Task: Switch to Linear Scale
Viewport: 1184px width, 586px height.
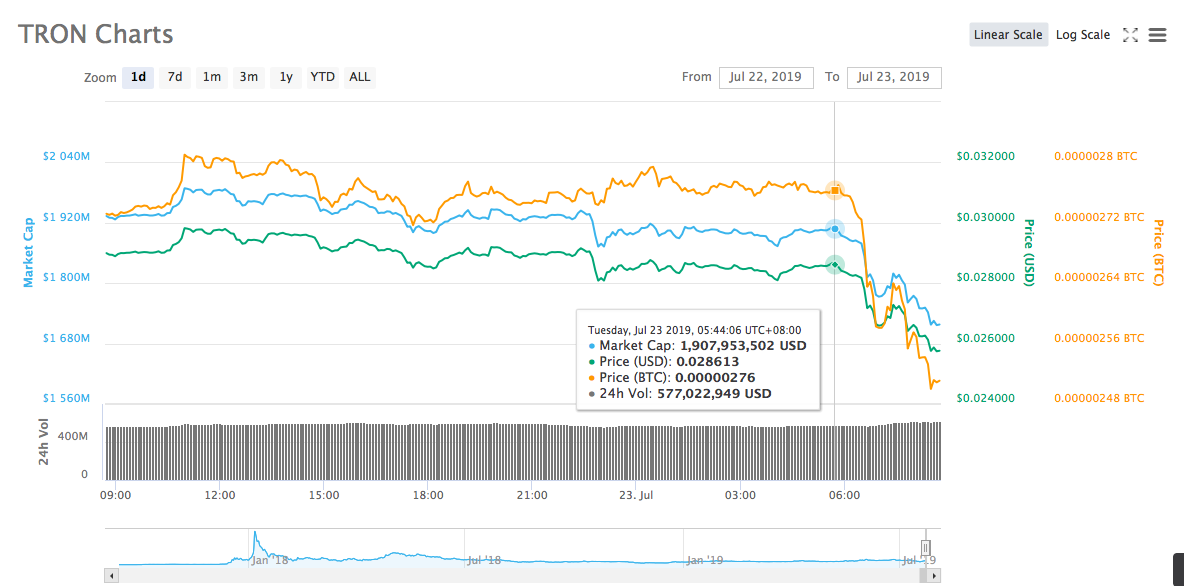Action: point(1008,35)
